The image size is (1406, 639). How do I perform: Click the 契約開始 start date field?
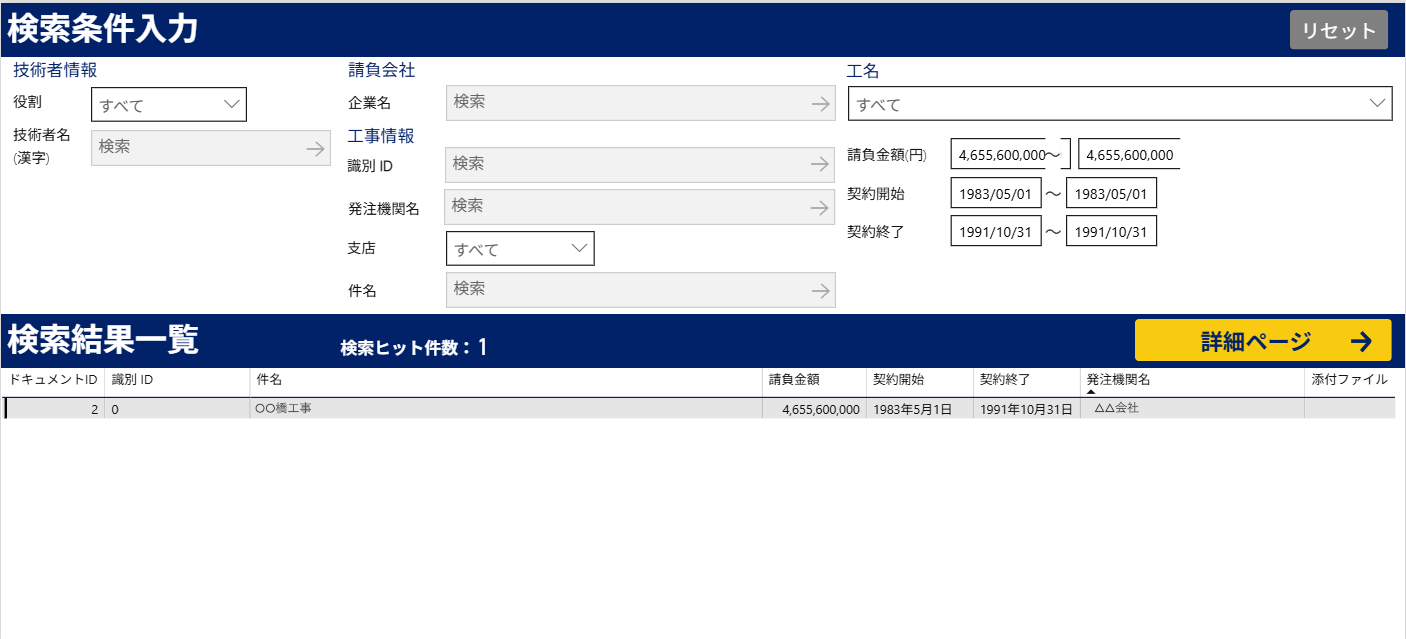[x=995, y=193]
